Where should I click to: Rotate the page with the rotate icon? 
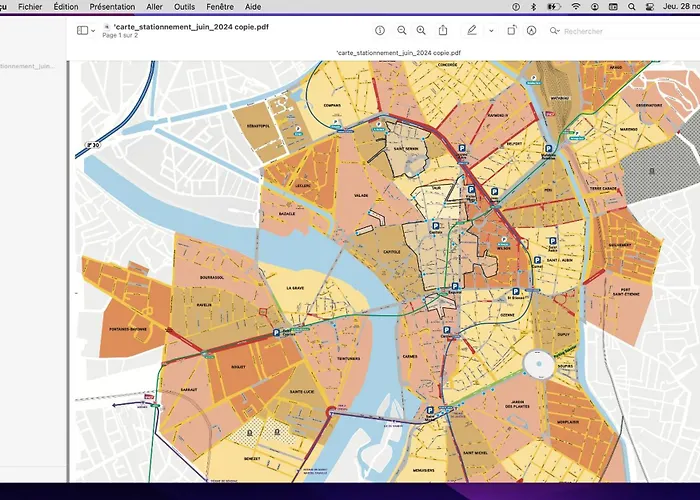tap(511, 31)
